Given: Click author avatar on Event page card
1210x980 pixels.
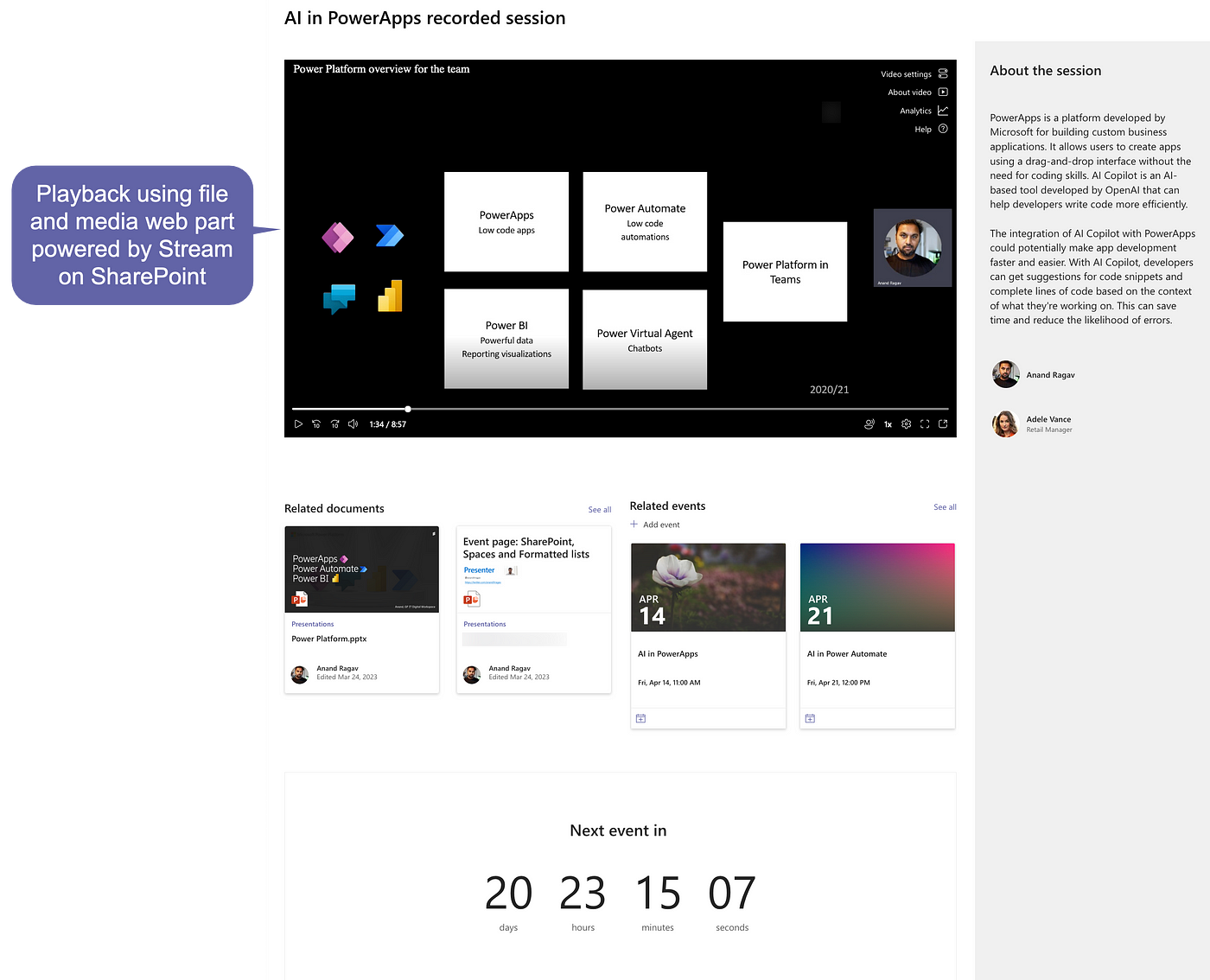Looking at the screenshot, I should point(472,675).
